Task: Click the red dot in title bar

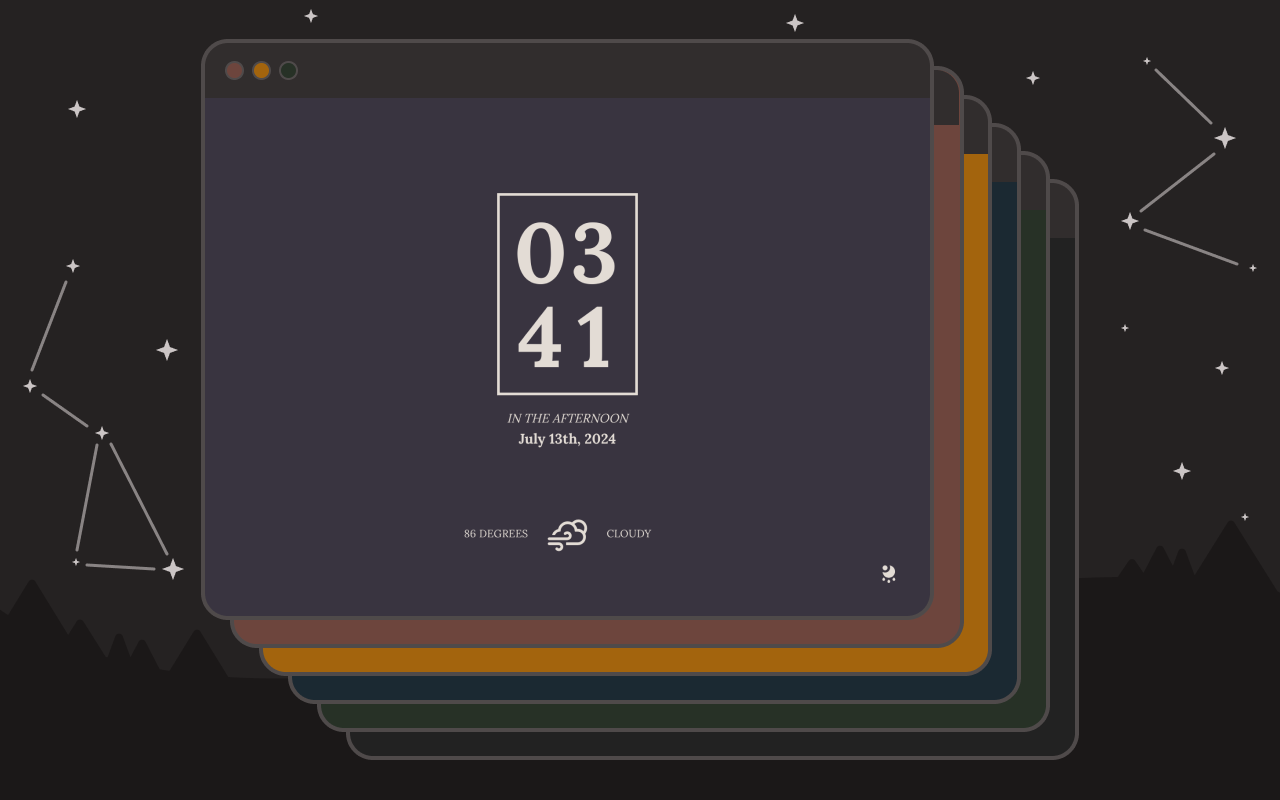Action: tap(235, 70)
